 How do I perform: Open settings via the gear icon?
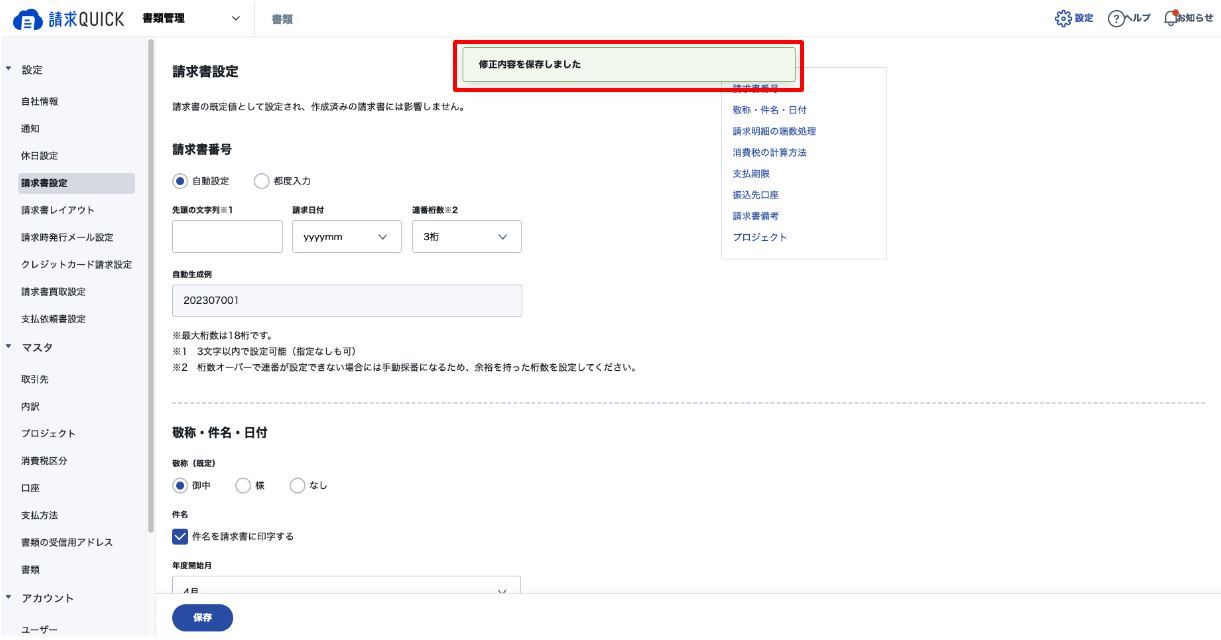(x=1063, y=19)
